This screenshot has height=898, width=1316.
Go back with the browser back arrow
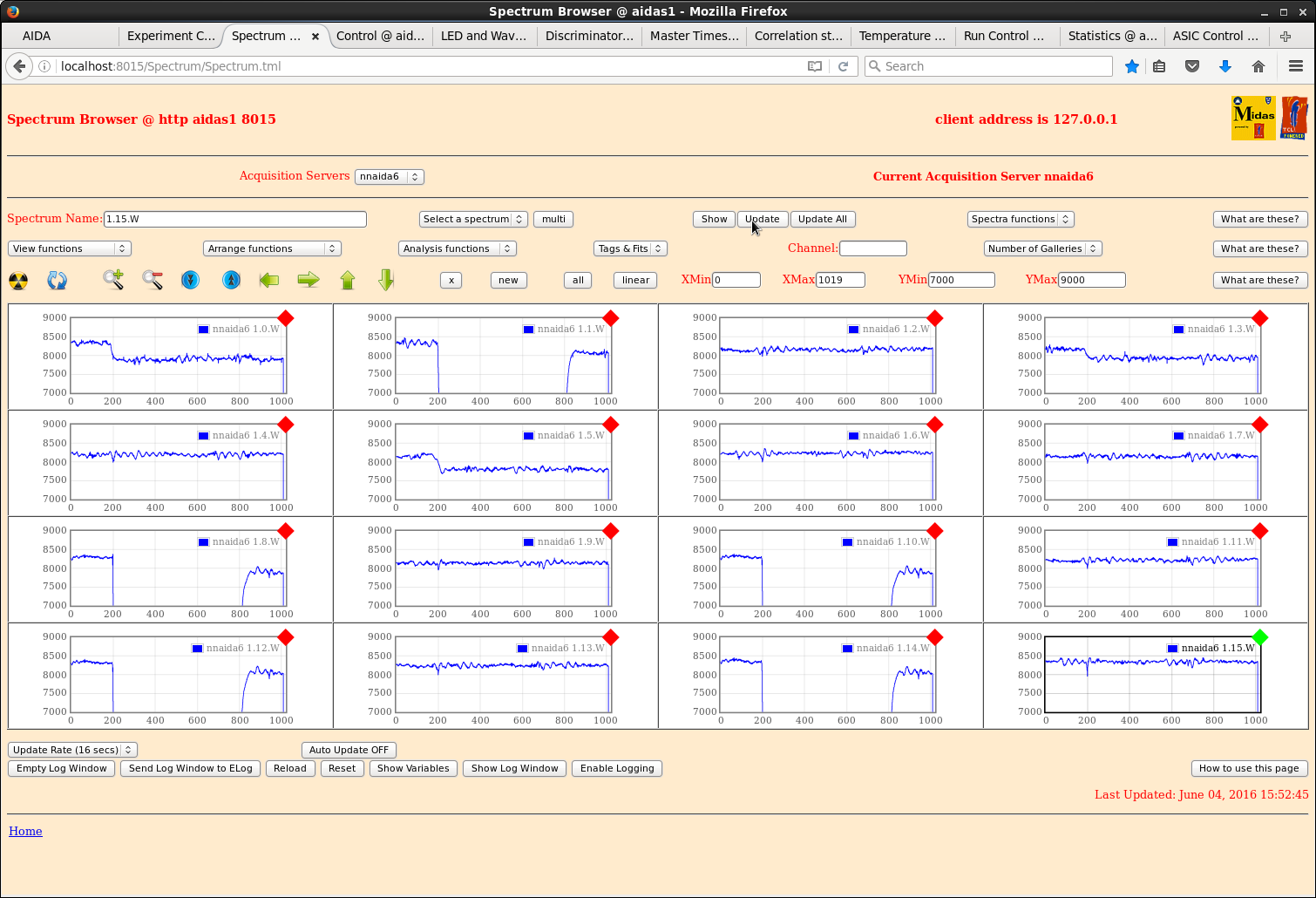[19, 66]
